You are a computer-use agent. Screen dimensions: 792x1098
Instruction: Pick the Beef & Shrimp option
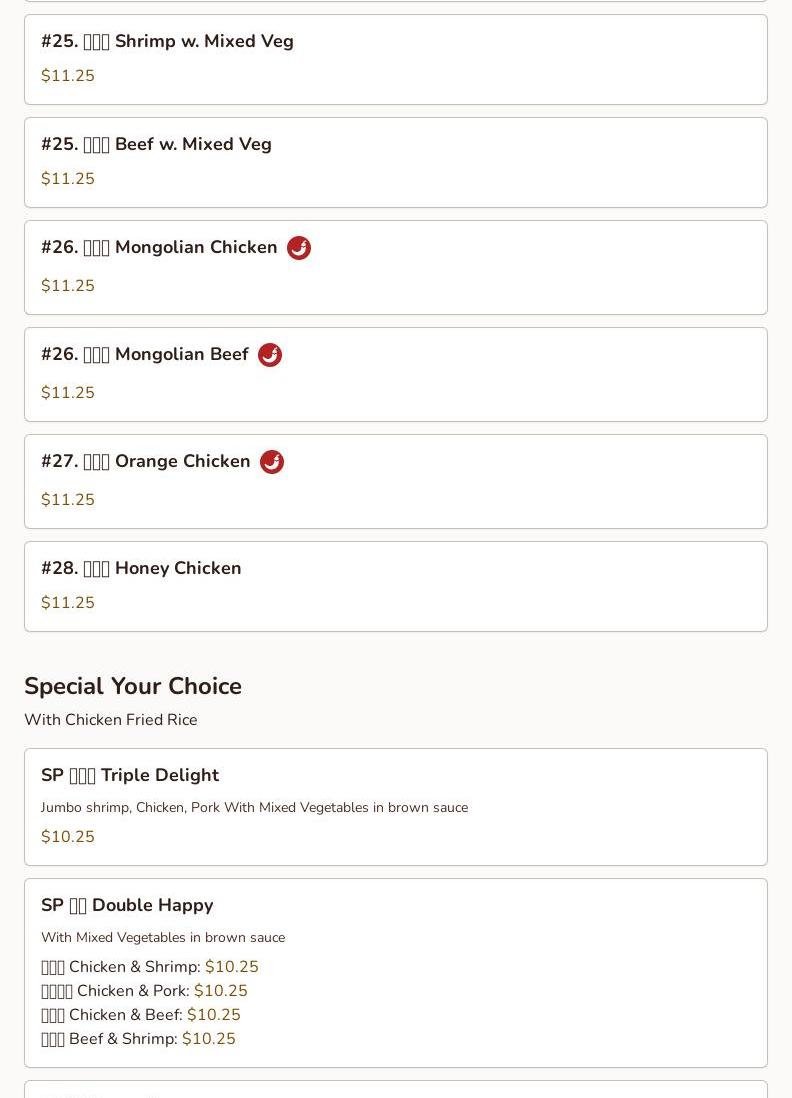(139, 1038)
